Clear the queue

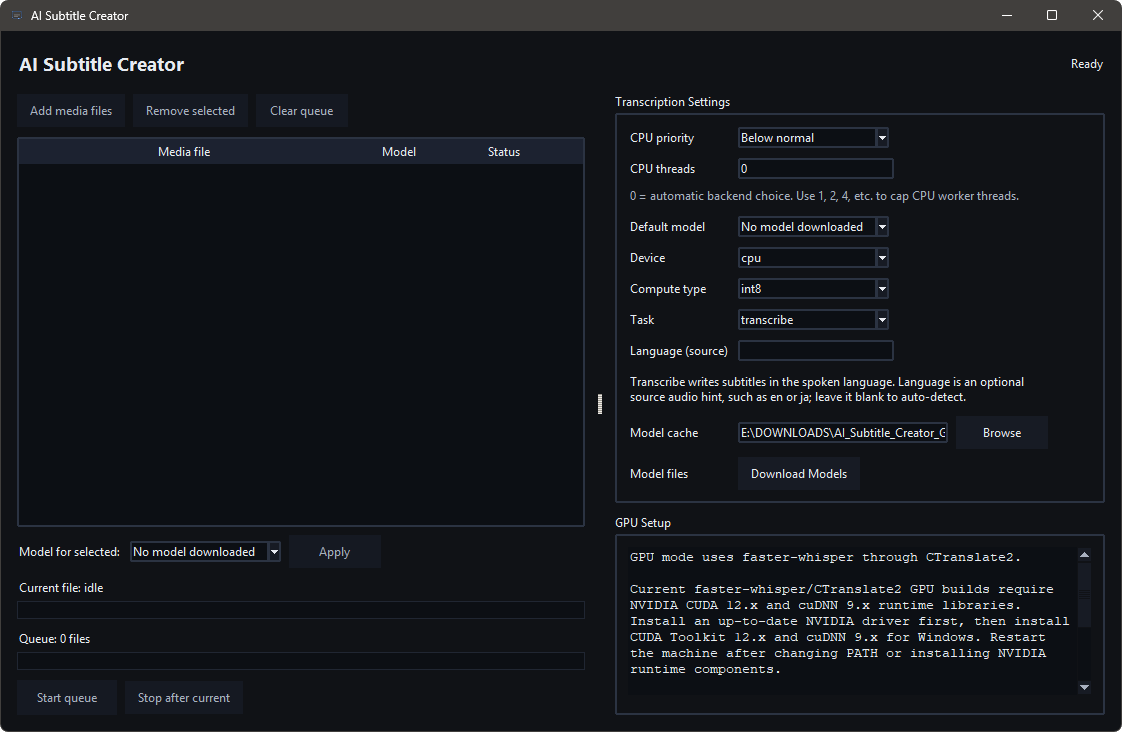click(x=301, y=111)
